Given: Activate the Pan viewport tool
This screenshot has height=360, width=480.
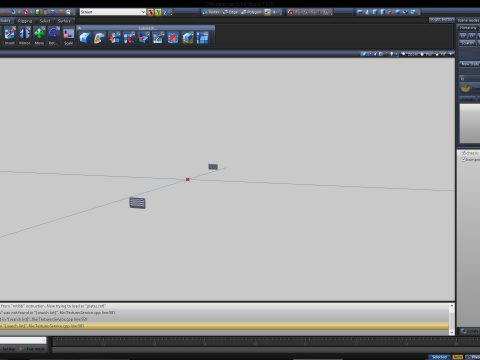Looking at the screenshot, I should 427,54.
